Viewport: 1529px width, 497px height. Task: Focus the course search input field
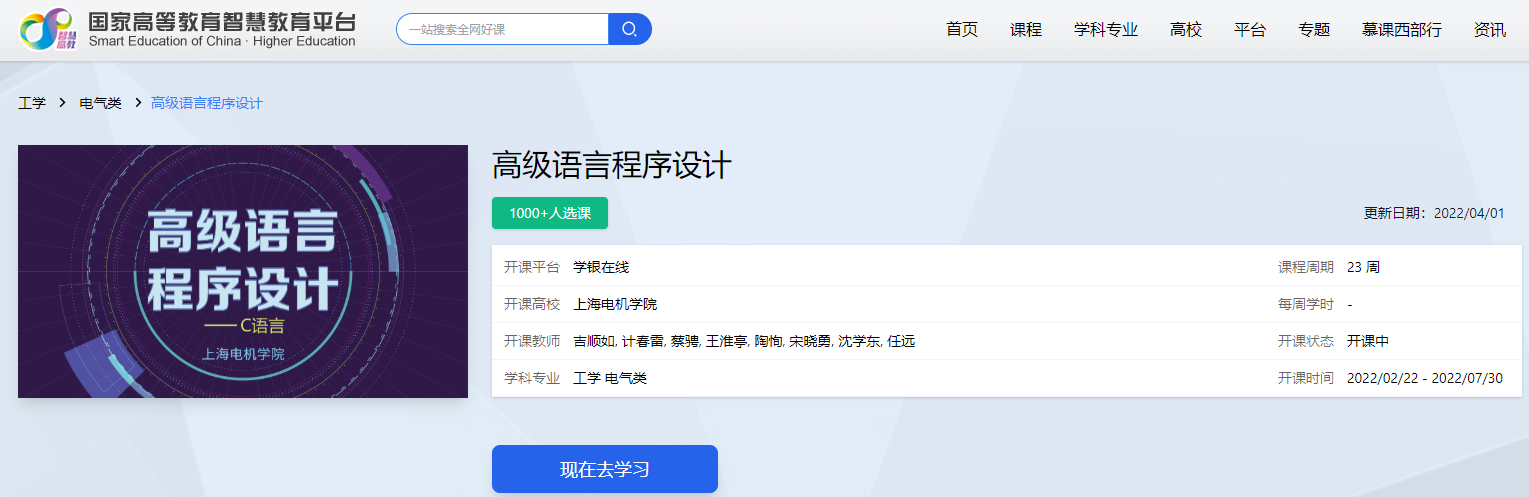tap(502, 29)
